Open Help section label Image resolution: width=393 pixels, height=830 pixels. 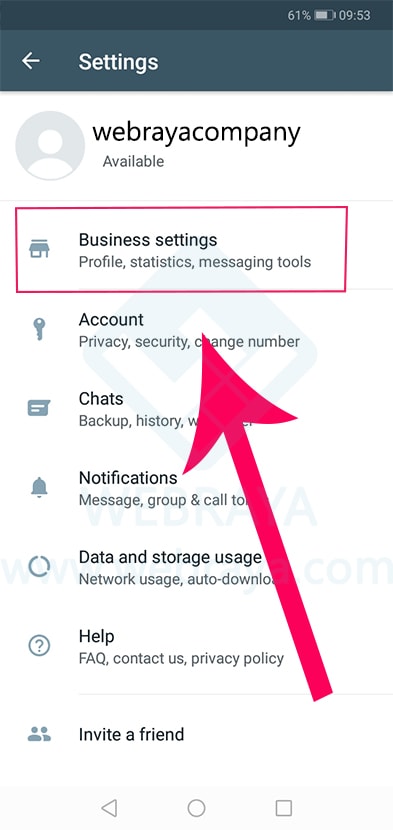[96, 636]
